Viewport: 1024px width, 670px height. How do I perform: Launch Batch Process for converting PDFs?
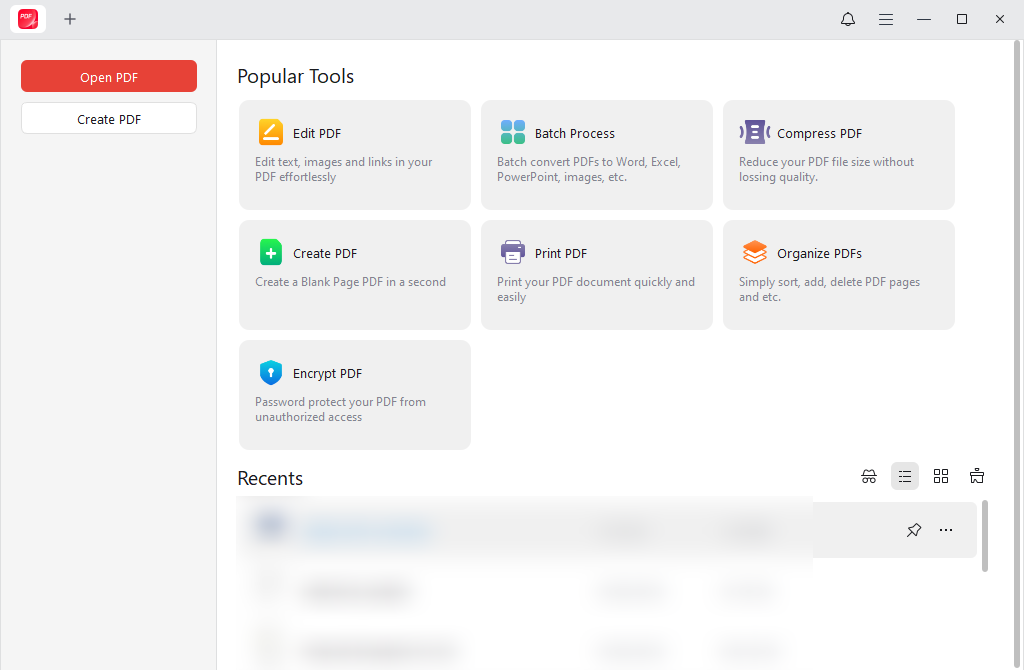(x=596, y=155)
